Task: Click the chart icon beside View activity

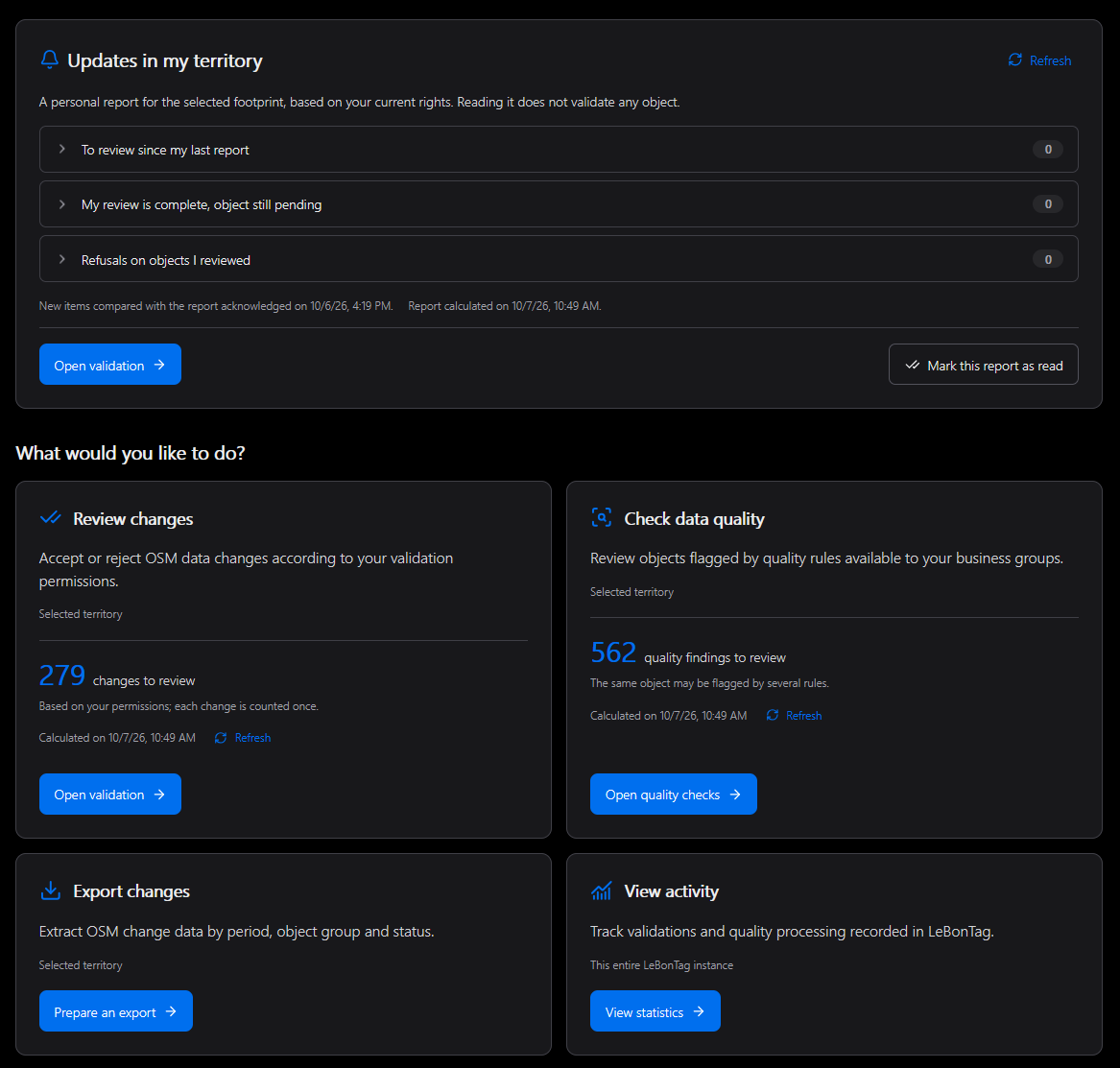Action: click(x=602, y=890)
